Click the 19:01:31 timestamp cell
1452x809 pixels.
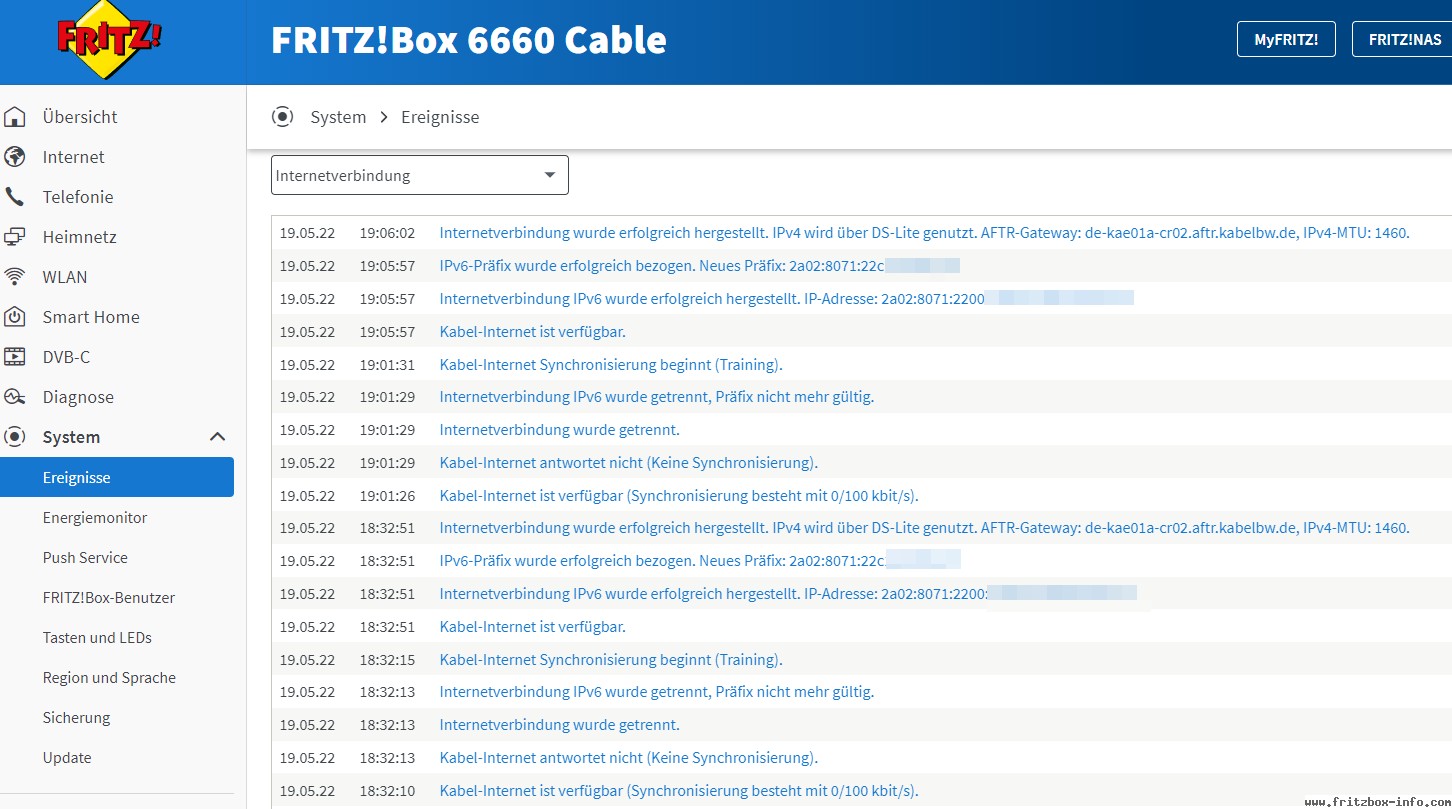point(387,364)
